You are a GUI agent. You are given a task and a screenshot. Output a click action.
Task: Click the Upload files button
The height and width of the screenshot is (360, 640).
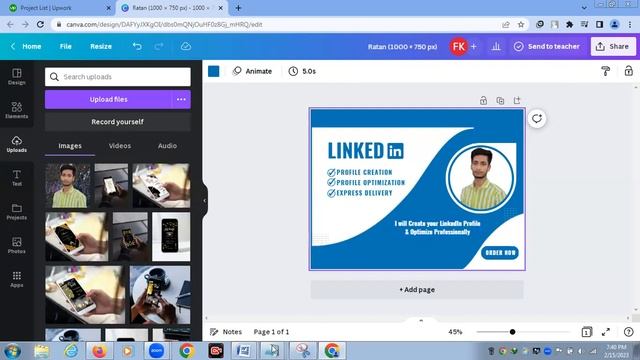(x=109, y=99)
